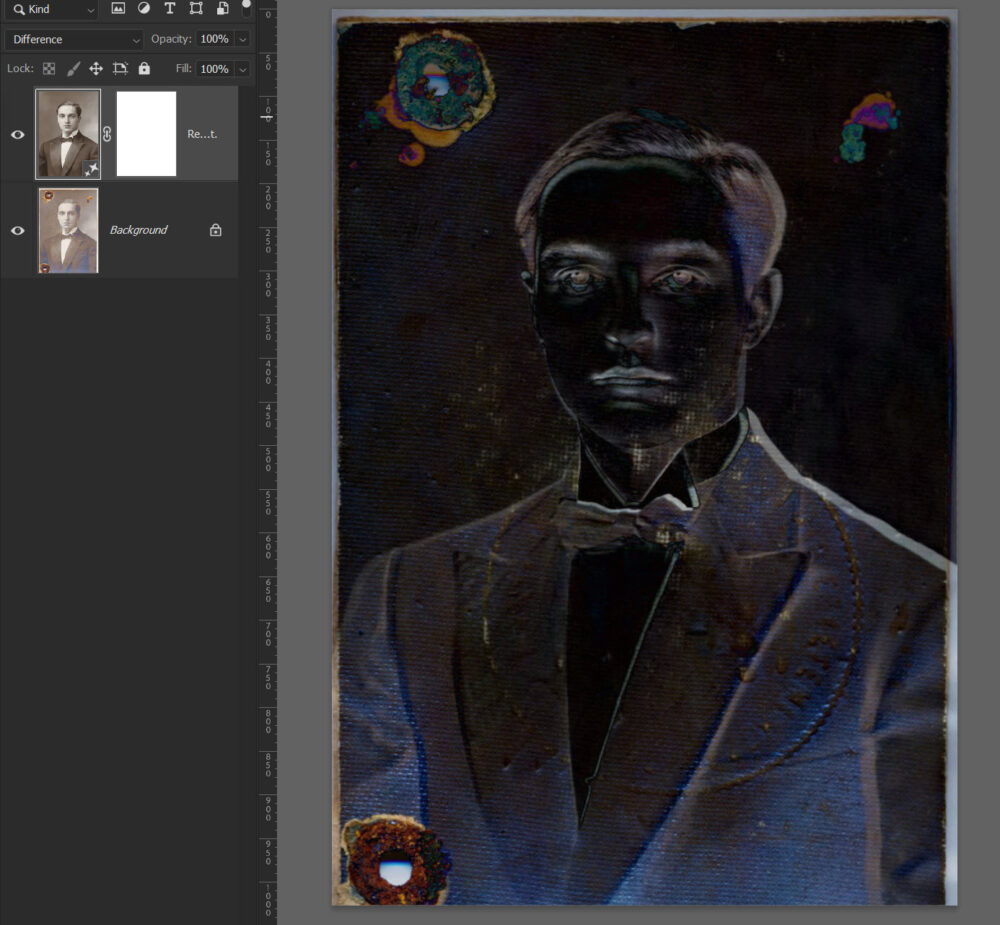Image resolution: width=1000 pixels, height=925 pixels.
Task: Select the shape layer filter icon
Action: (196, 9)
